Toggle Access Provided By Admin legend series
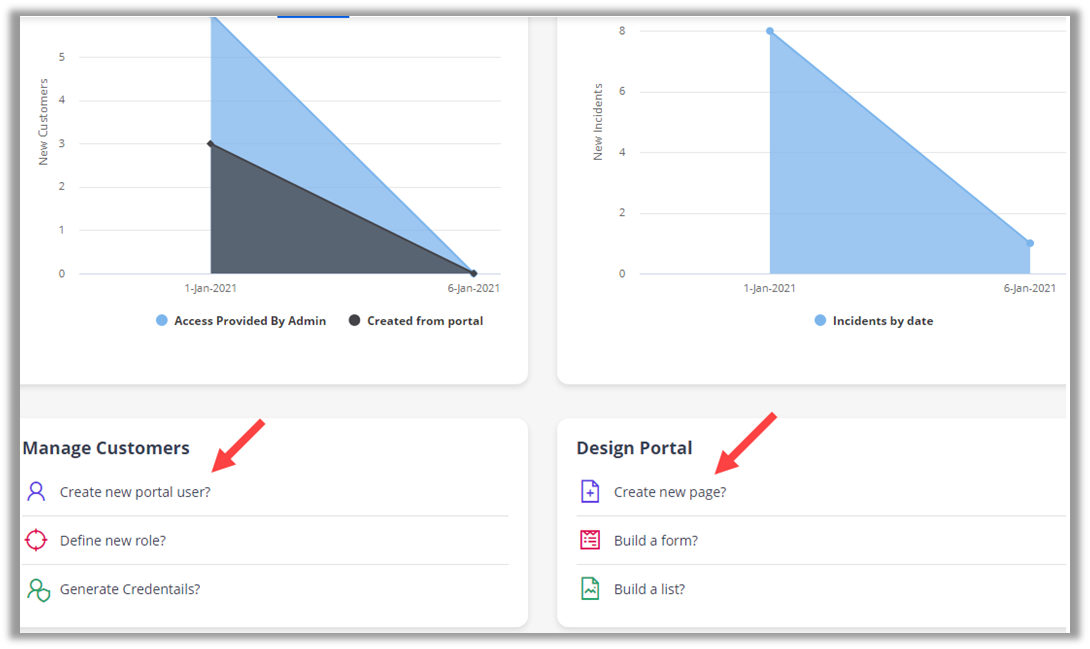This screenshot has height=649, width=1090. pyautogui.click(x=250, y=321)
